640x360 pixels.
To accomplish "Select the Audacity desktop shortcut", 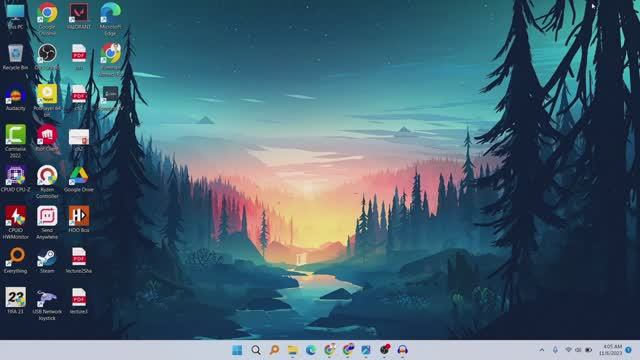I will point(16,98).
